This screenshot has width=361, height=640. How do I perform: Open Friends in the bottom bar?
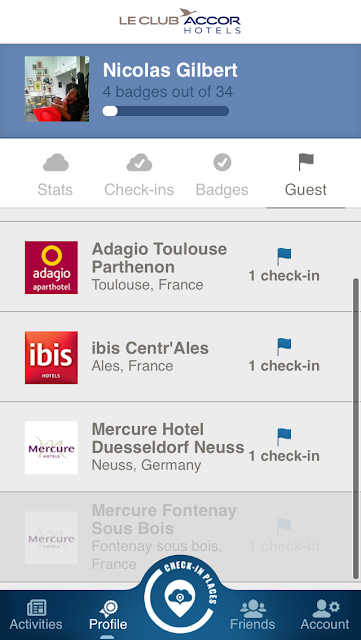pos(253,615)
